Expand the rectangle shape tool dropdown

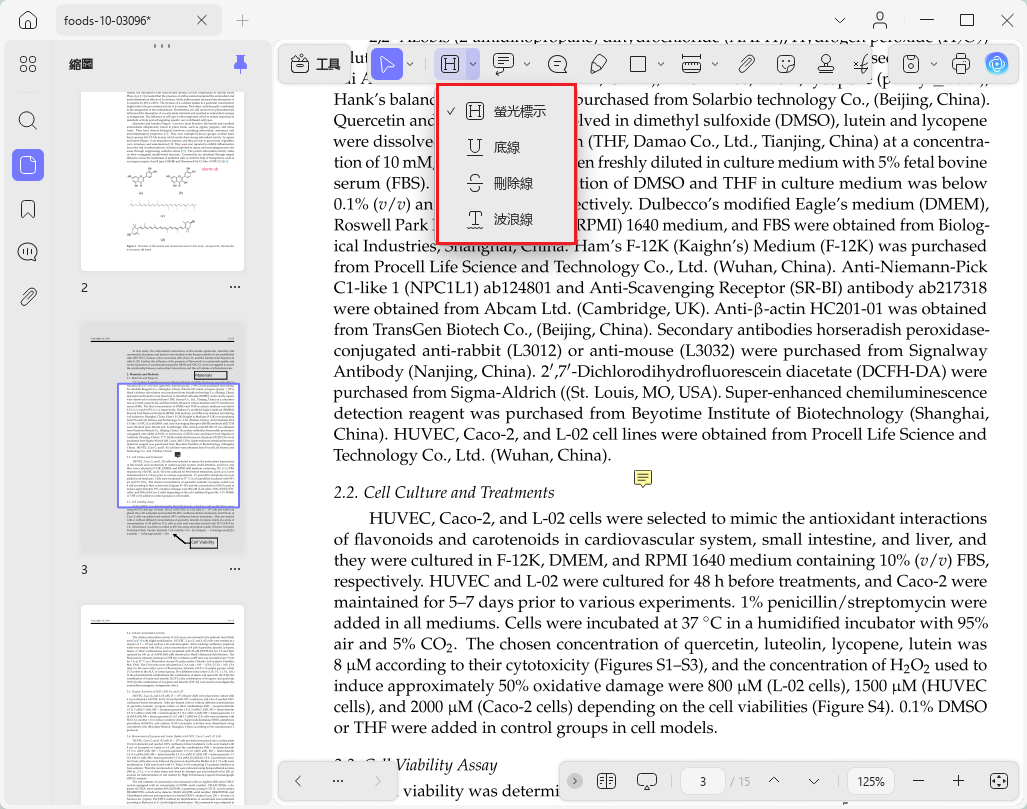click(661, 64)
